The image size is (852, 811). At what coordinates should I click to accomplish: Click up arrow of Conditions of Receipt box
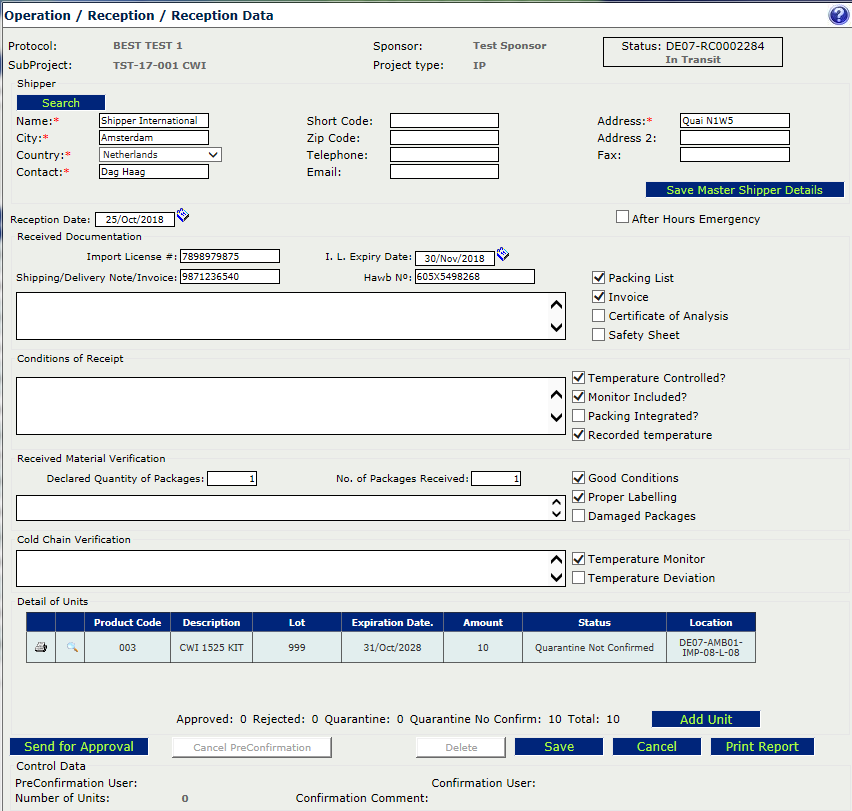[x=556, y=395]
